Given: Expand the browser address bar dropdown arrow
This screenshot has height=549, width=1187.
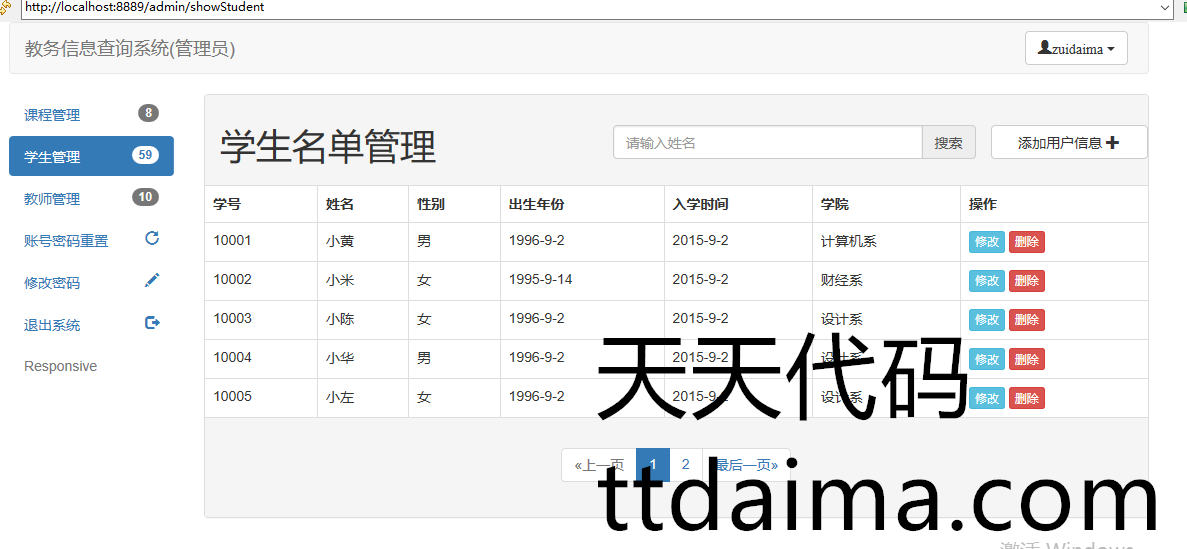Looking at the screenshot, I should pyautogui.click(x=1164, y=7).
